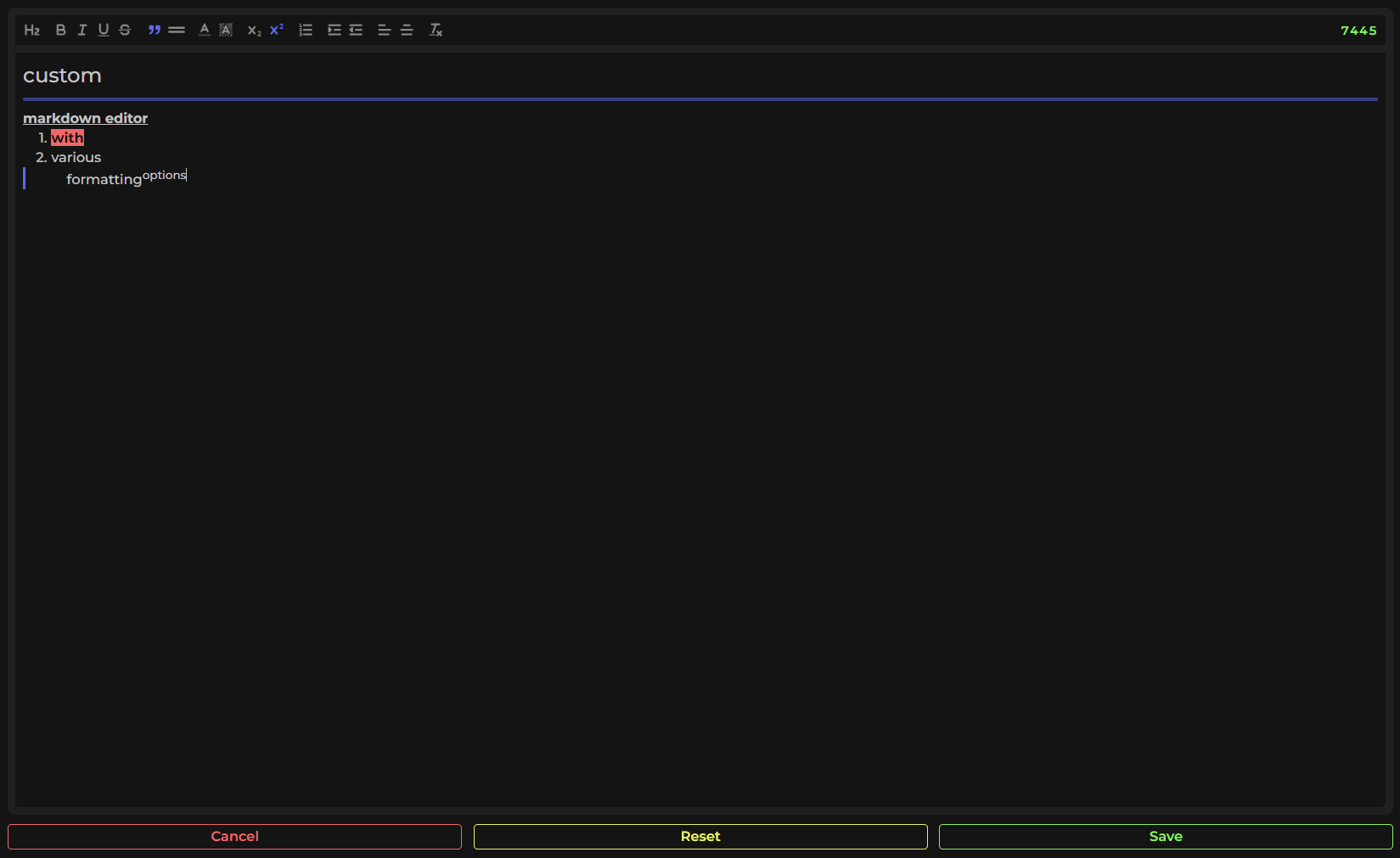Toggle italic formatting
The height and width of the screenshot is (858, 1400).
pyautogui.click(x=82, y=29)
